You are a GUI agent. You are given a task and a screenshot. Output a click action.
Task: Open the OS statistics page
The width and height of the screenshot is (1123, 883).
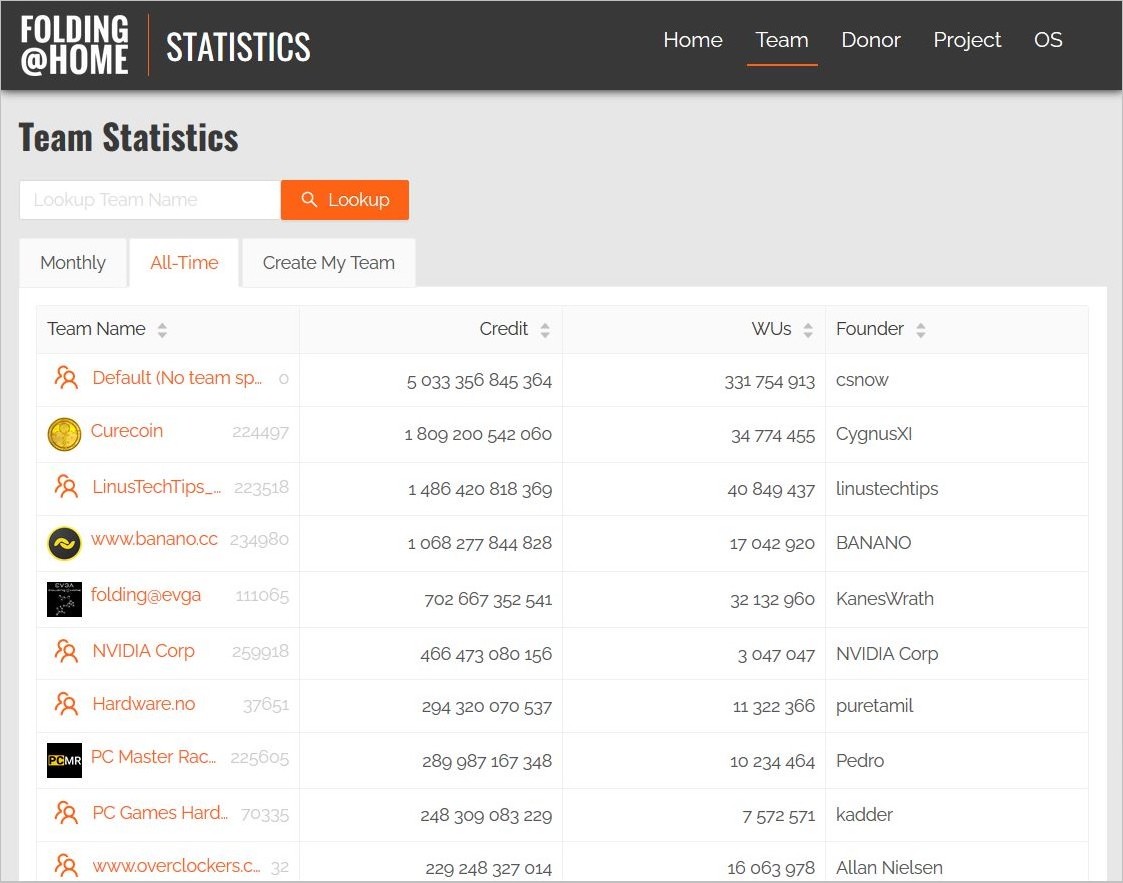coord(1048,40)
